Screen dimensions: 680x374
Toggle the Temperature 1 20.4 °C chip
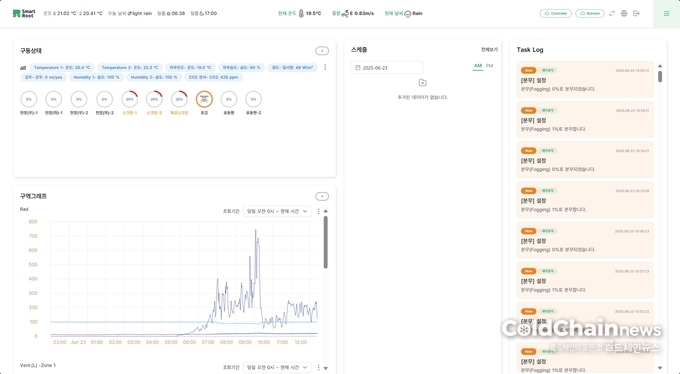coord(62,68)
